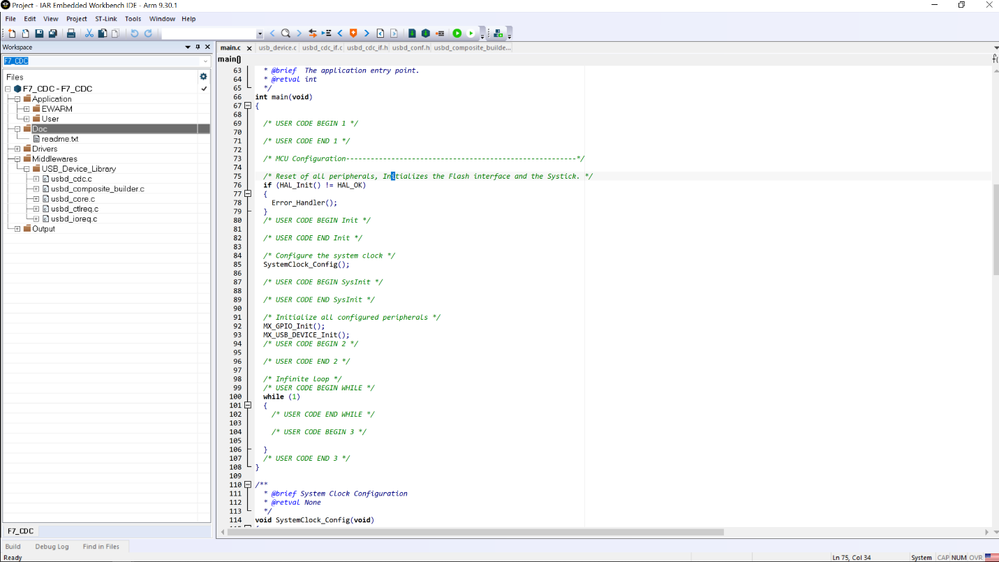Image resolution: width=999 pixels, height=562 pixels.
Task: Toggle bookmark with the orange bookmark icon
Action: pyautogui.click(x=353, y=33)
